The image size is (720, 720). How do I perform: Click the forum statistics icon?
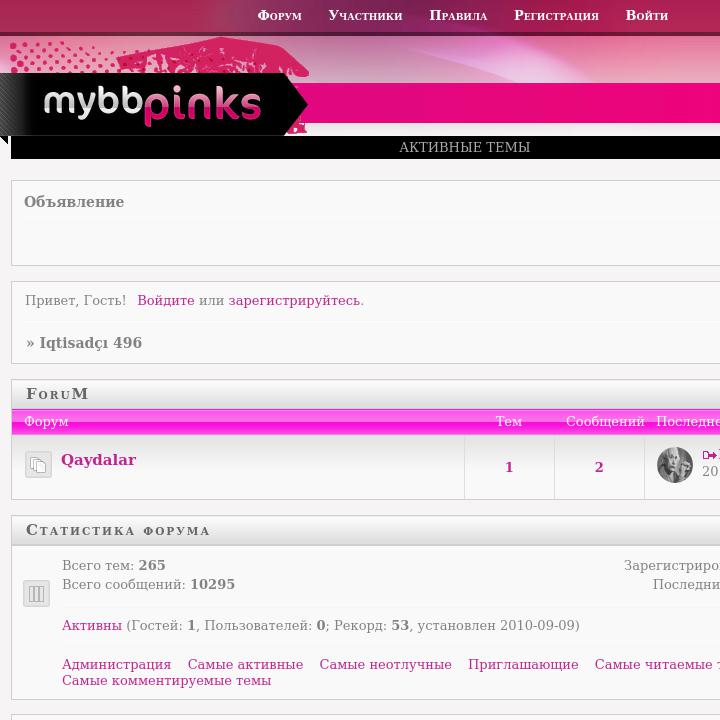(36, 593)
